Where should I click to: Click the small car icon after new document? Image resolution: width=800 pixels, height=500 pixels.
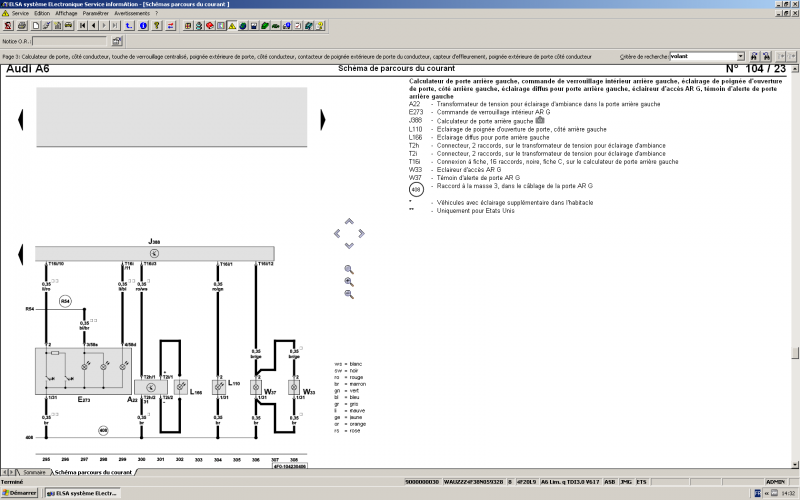point(68,26)
